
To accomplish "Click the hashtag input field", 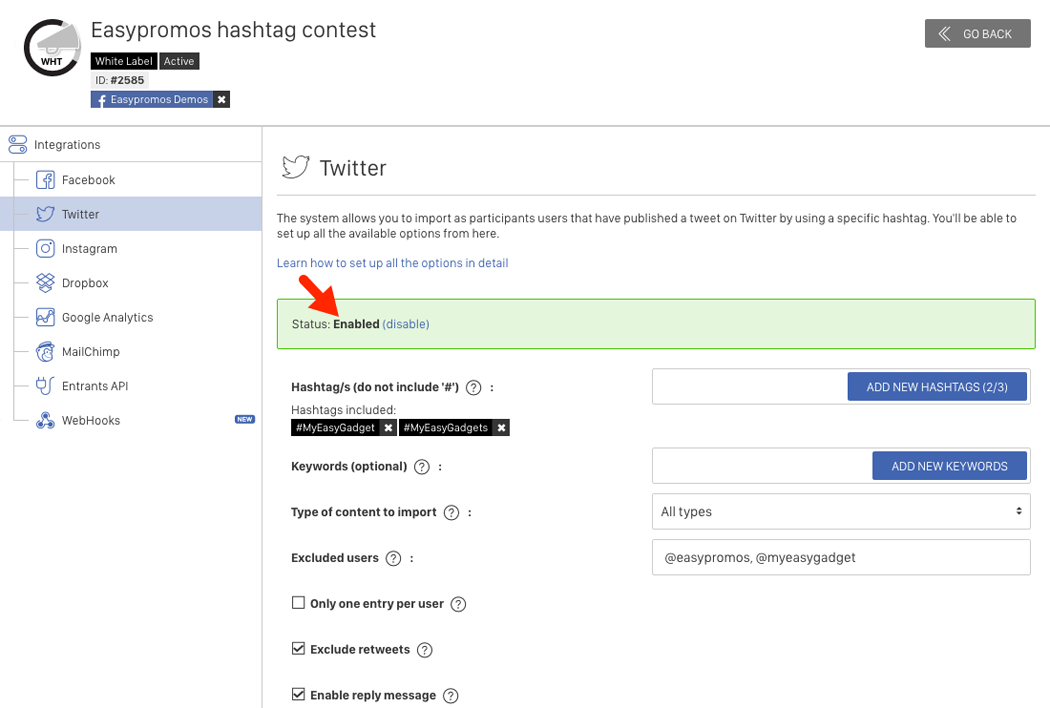I will (750, 386).
